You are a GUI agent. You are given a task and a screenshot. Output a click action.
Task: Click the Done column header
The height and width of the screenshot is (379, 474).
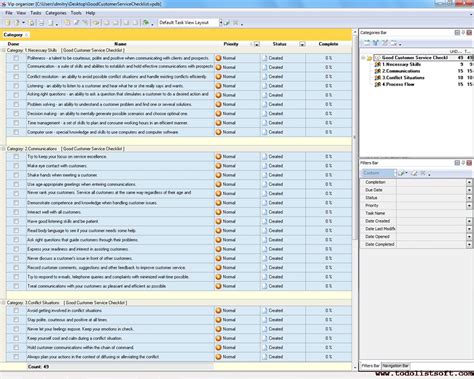[x=13, y=44]
